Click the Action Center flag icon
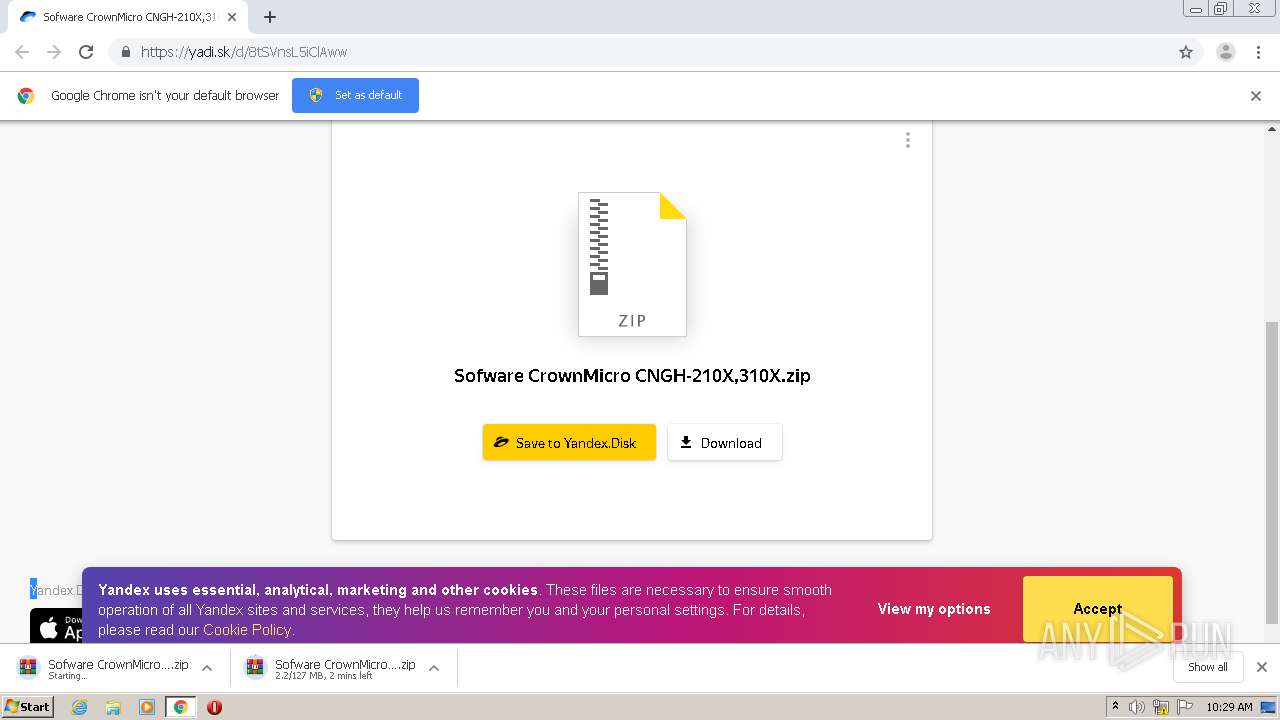The width and height of the screenshot is (1280, 720). (x=1184, y=707)
